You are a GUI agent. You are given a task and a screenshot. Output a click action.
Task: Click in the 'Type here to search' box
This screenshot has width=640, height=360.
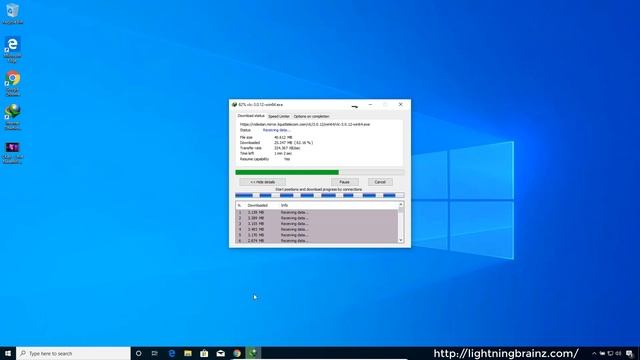pyautogui.click(x=73, y=353)
